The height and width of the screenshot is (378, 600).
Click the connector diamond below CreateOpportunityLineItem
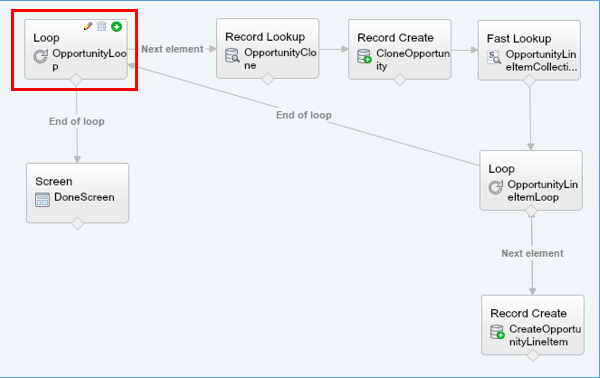[533, 355]
